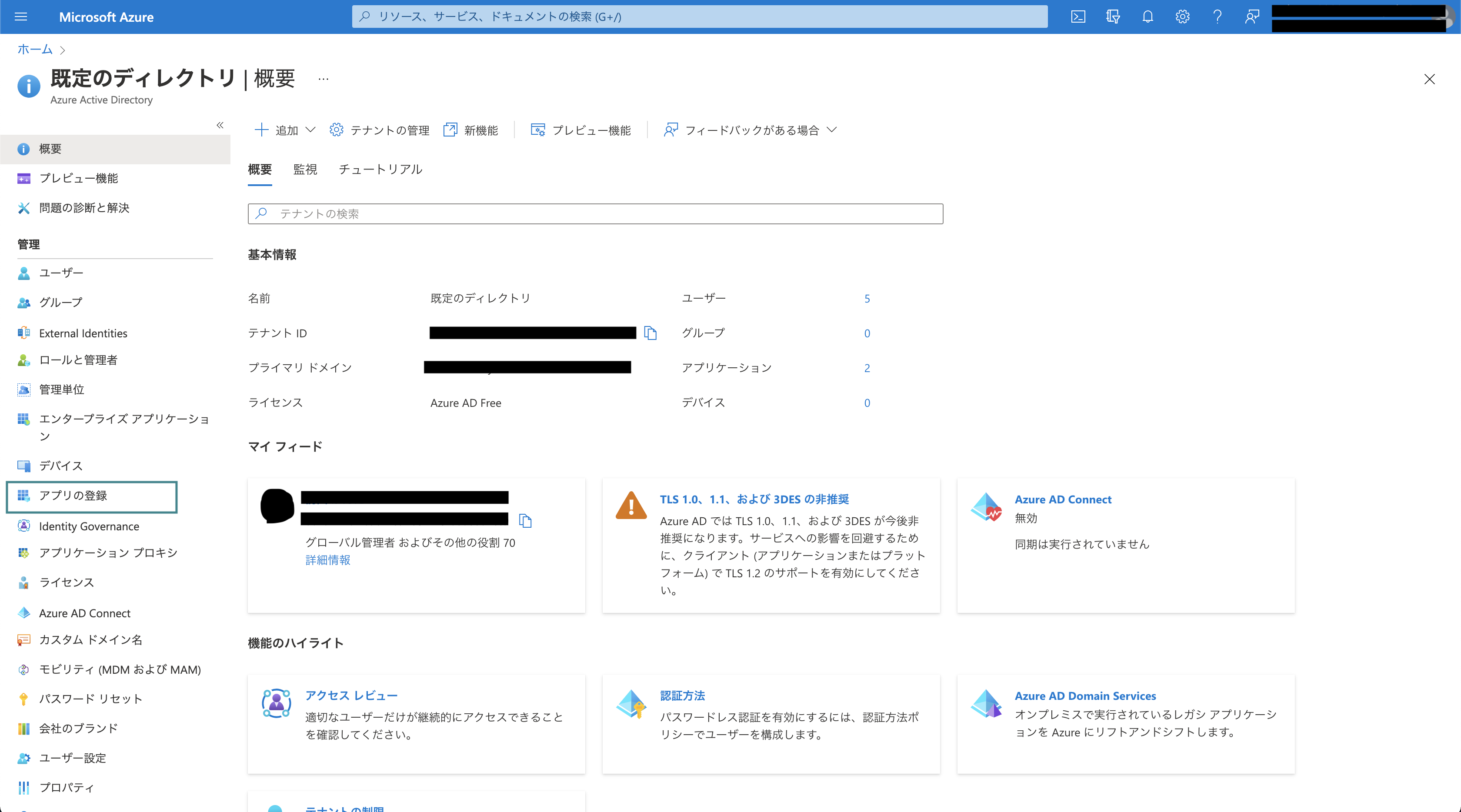Click the account profile area at top right

tap(1364, 17)
